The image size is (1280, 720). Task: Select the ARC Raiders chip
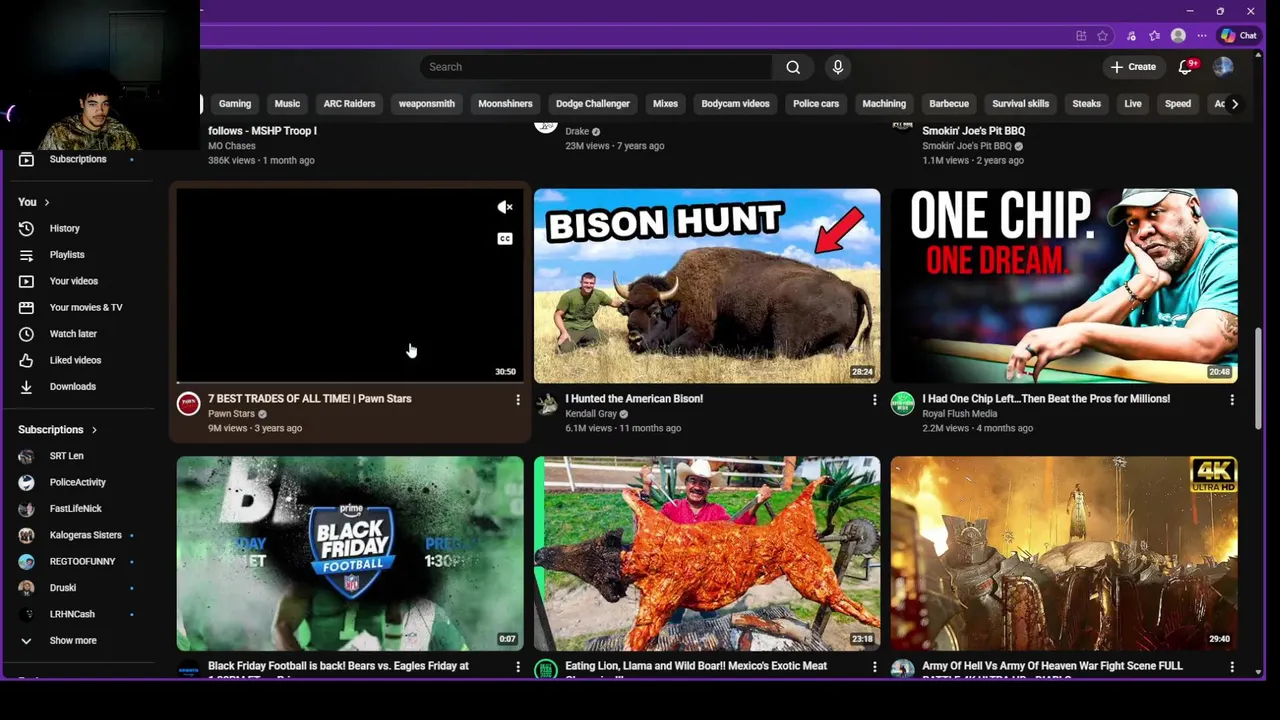pyautogui.click(x=349, y=104)
